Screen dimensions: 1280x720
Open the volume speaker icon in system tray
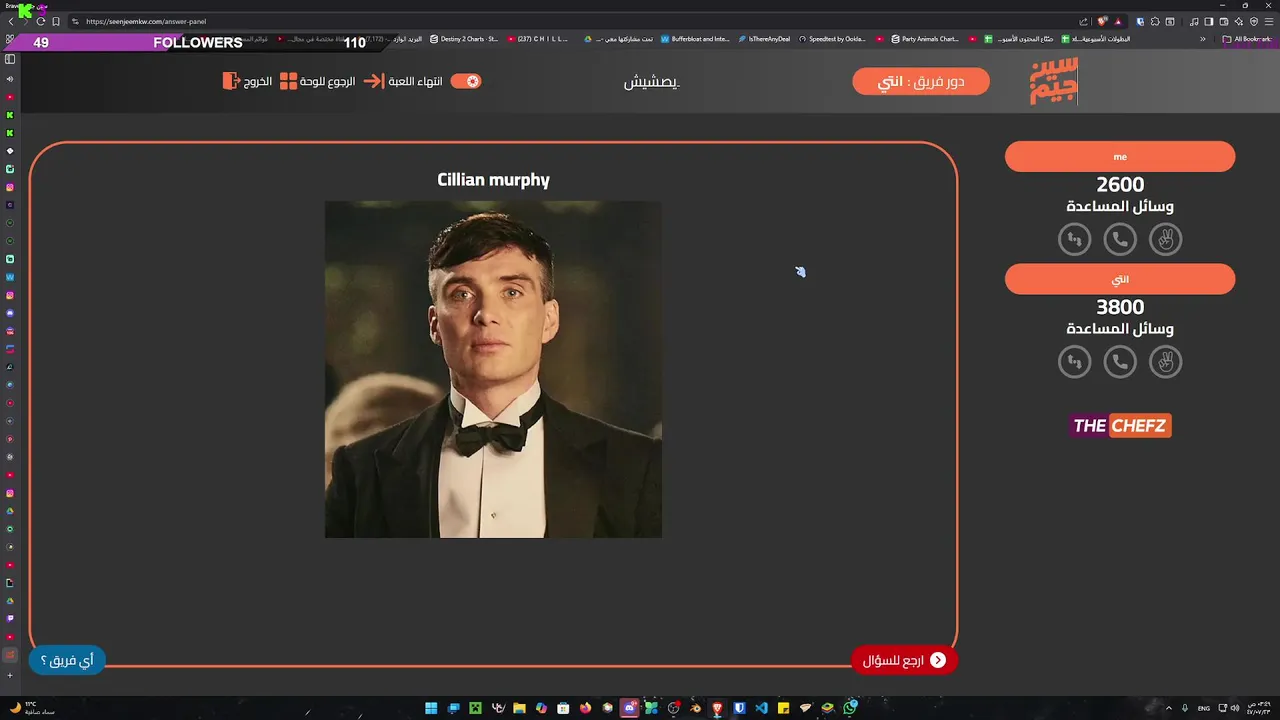(x=1235, y=708)
